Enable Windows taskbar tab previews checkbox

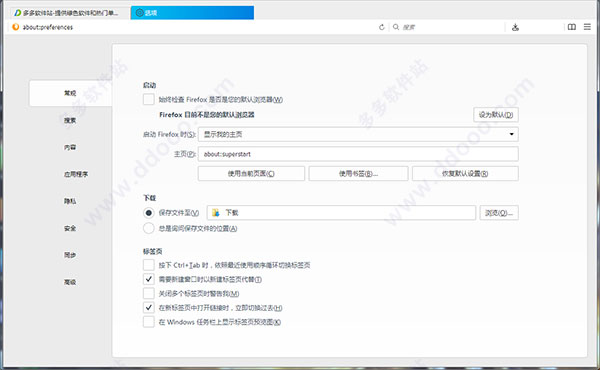coord(148,322)
